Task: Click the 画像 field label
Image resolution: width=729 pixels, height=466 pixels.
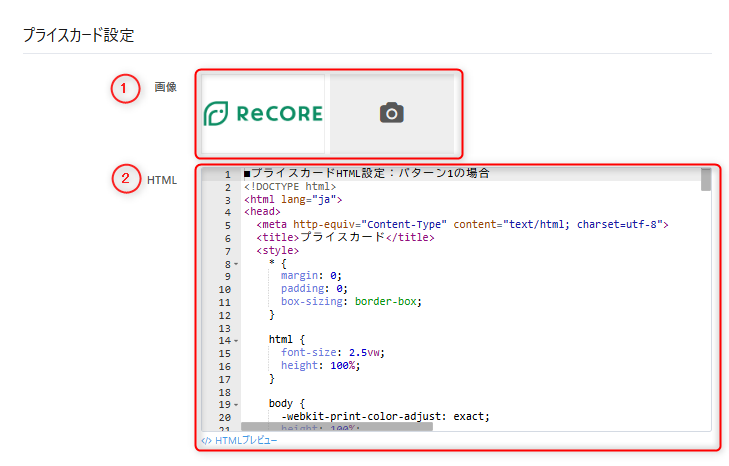Action: [166, 87]
